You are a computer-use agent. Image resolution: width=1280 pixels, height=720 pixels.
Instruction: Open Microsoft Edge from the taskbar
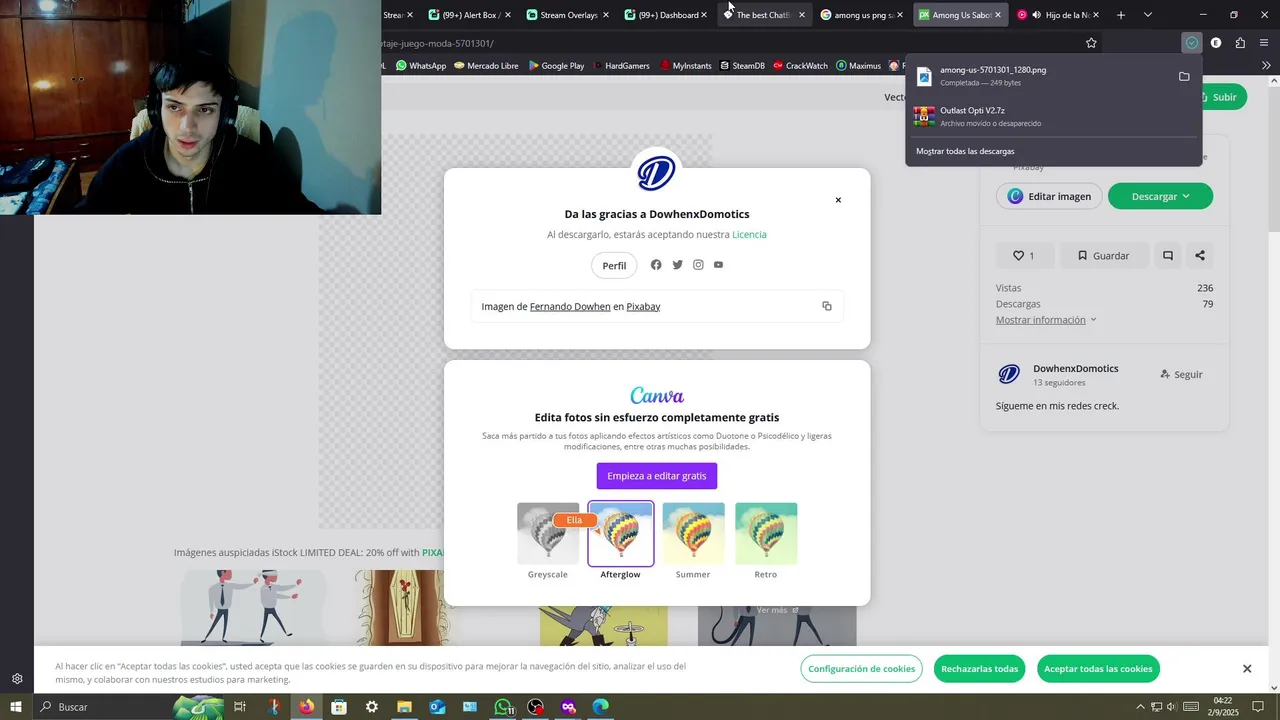(x=600, y=707)
